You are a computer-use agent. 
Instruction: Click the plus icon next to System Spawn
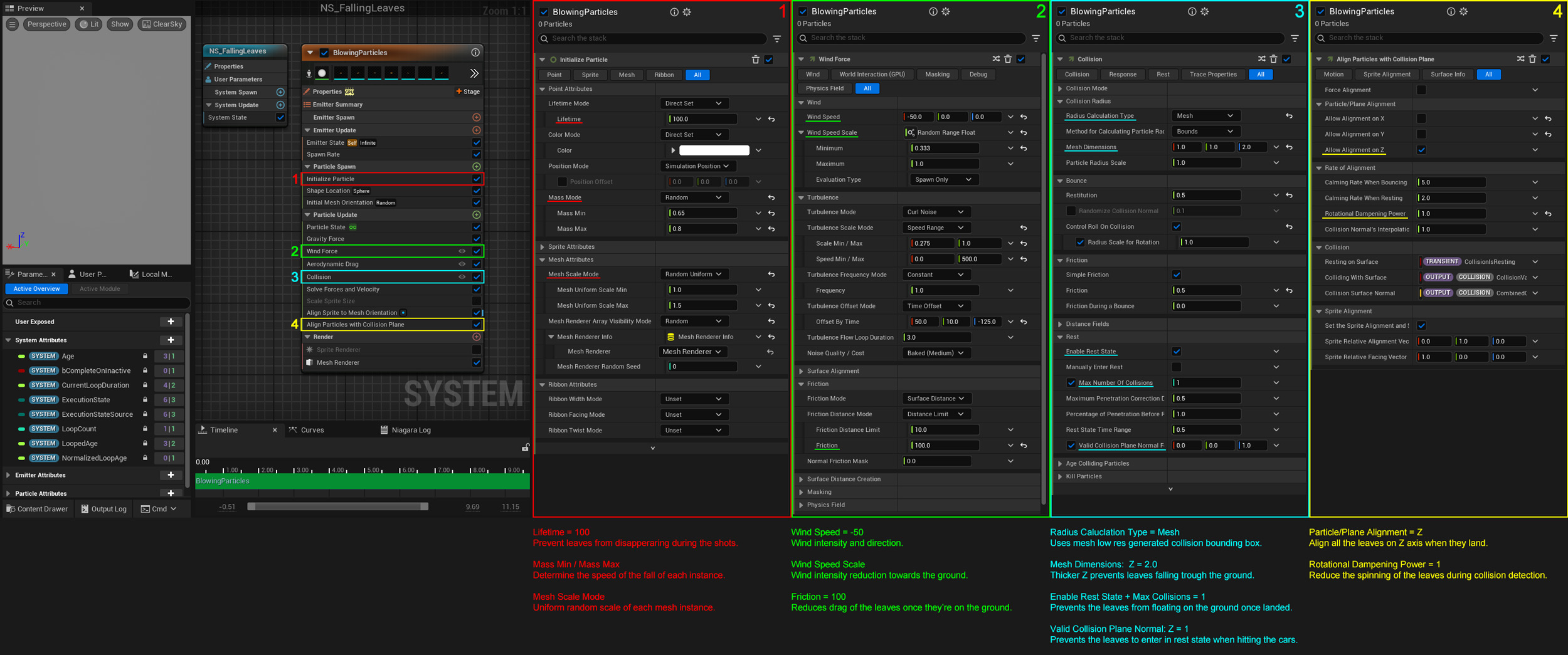point(280,92)
